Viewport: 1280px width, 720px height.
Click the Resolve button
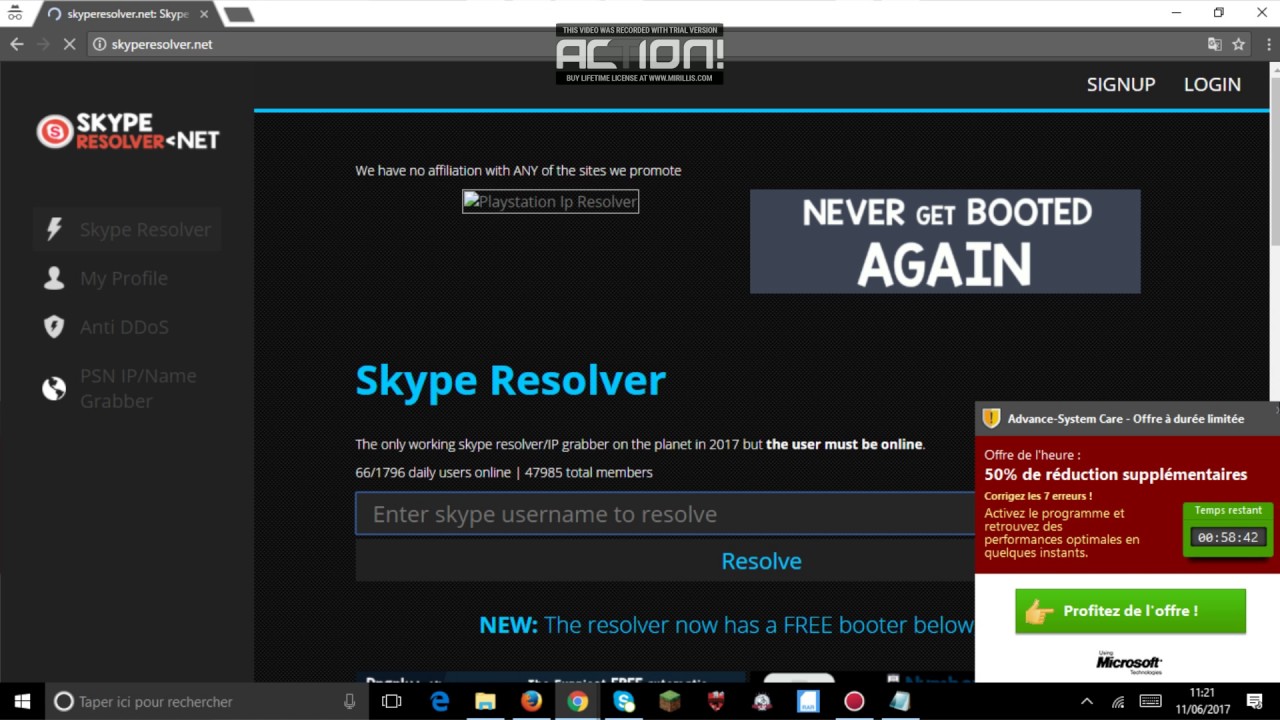[761, 561]
